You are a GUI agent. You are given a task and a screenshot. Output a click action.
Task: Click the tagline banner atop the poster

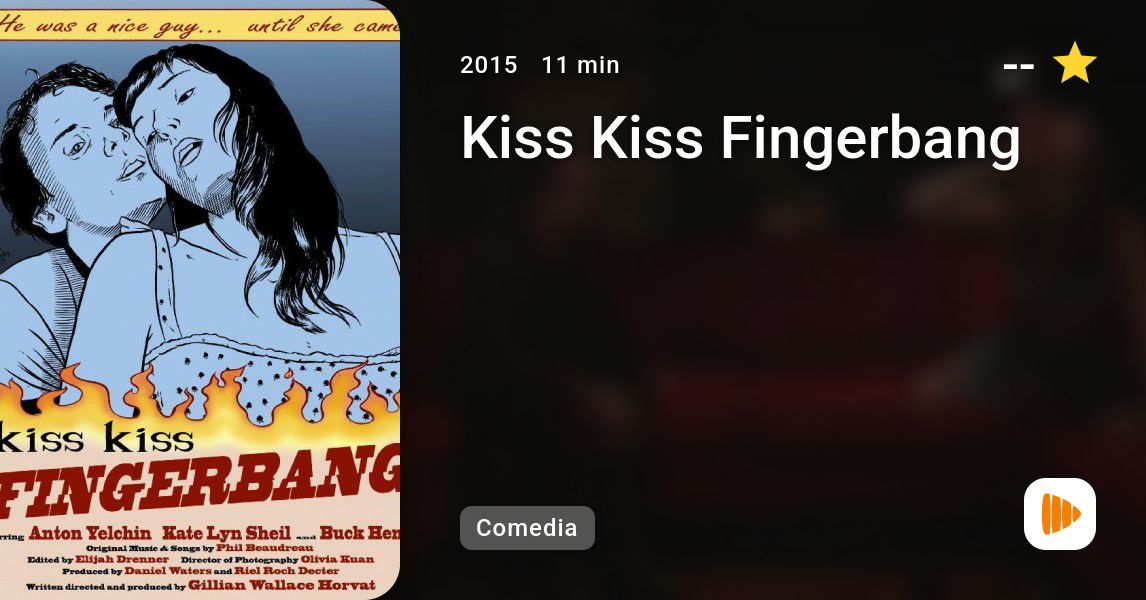pyautogui.click(x=200, y=26)
